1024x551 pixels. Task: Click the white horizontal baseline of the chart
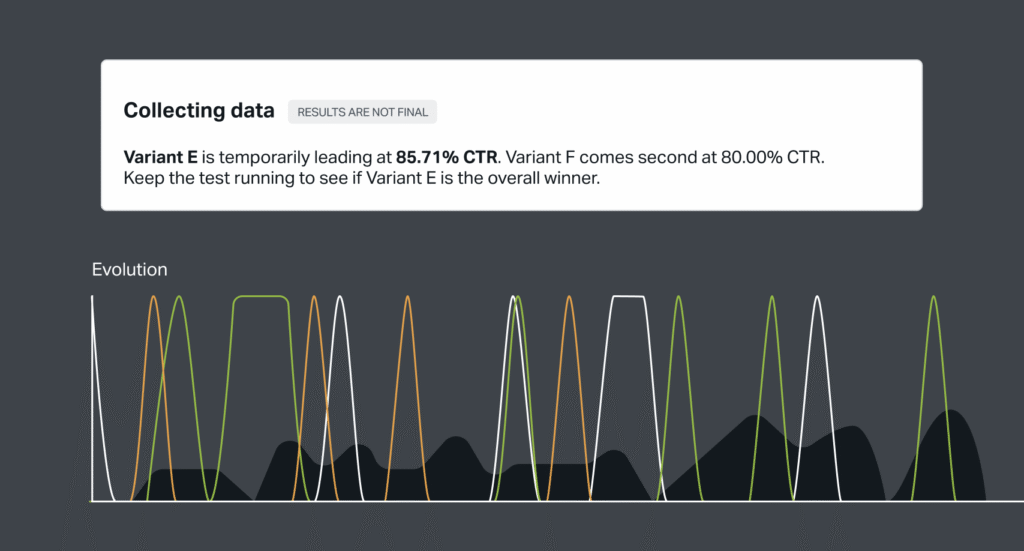(600, 501)
